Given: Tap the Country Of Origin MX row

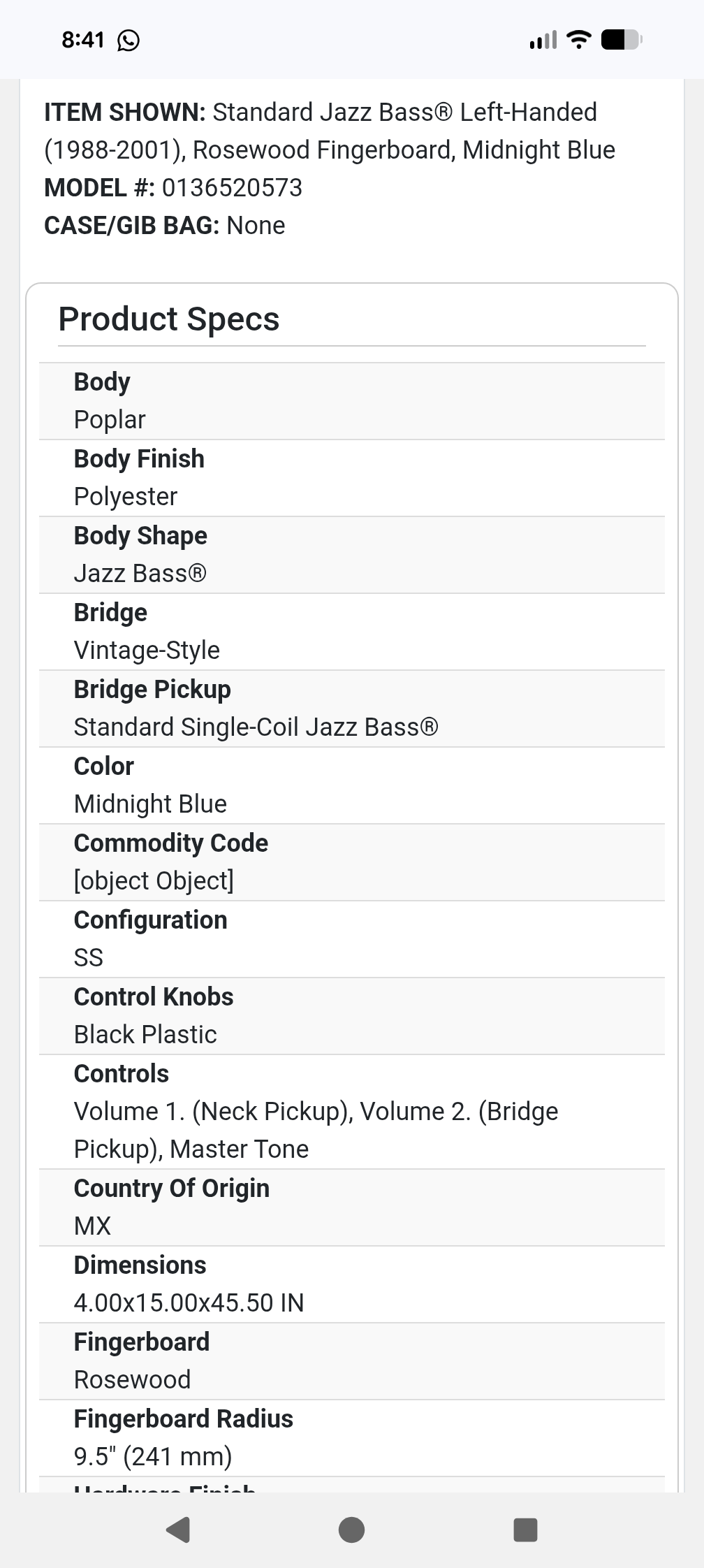Looking at the screenshot, I should (x=351, y=1207).
